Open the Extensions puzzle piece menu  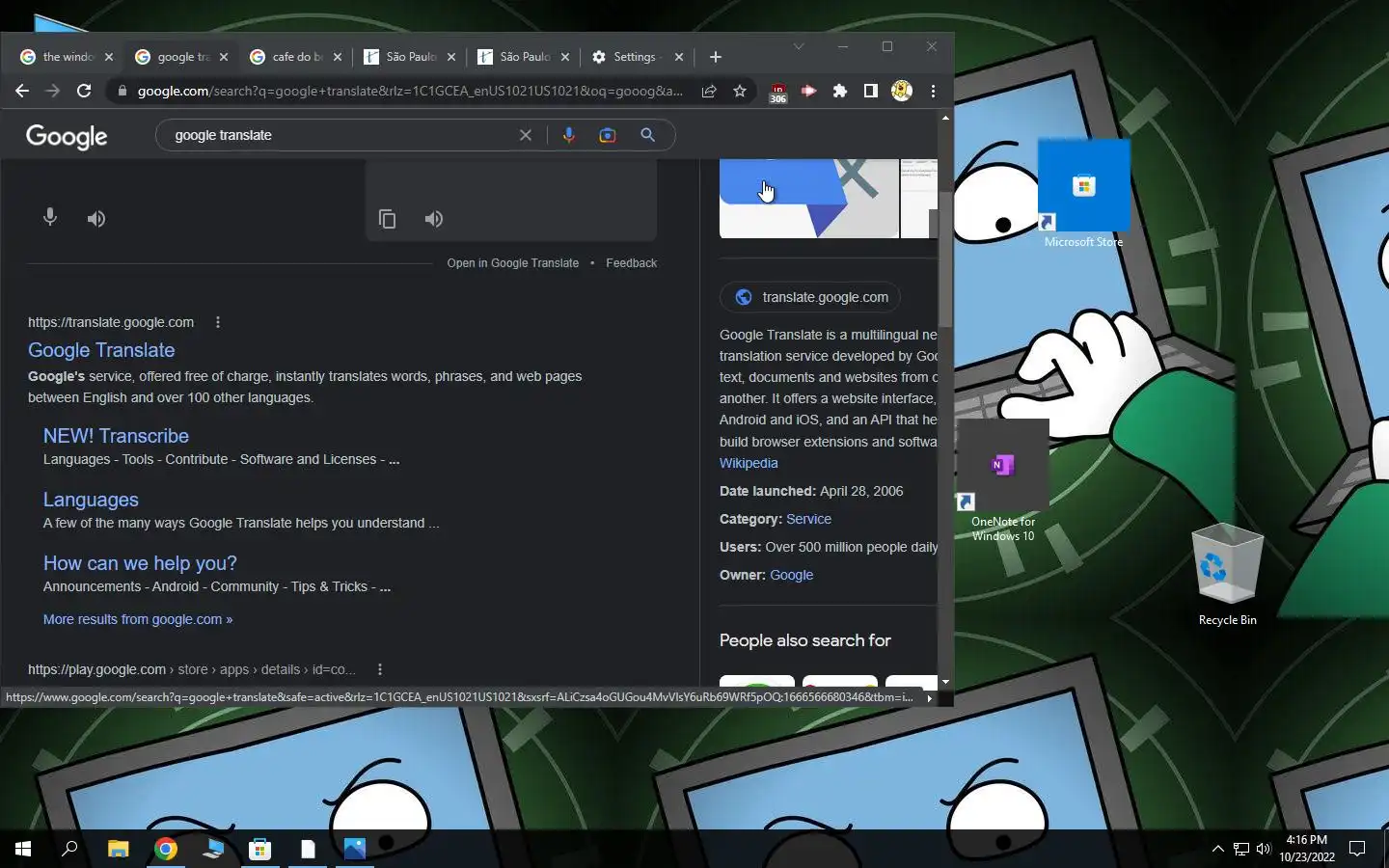click(839, 91)
